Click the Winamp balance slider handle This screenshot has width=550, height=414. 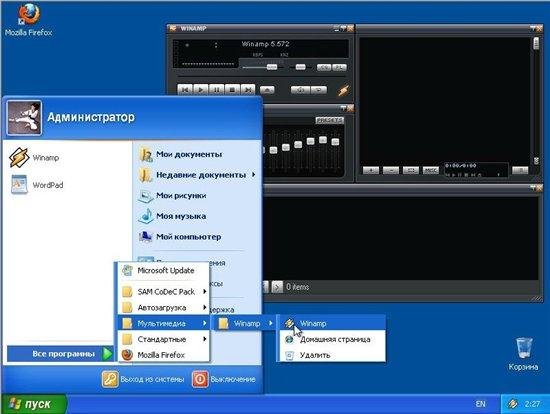(x=300, y=67)
